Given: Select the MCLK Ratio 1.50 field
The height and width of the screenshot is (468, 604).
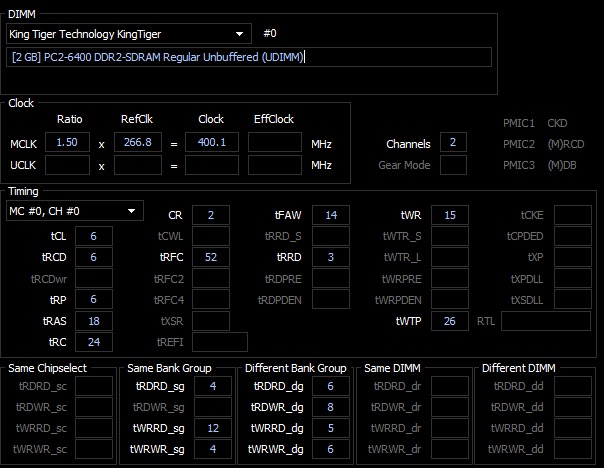Looking at the screenshot, I should [67, 142].
